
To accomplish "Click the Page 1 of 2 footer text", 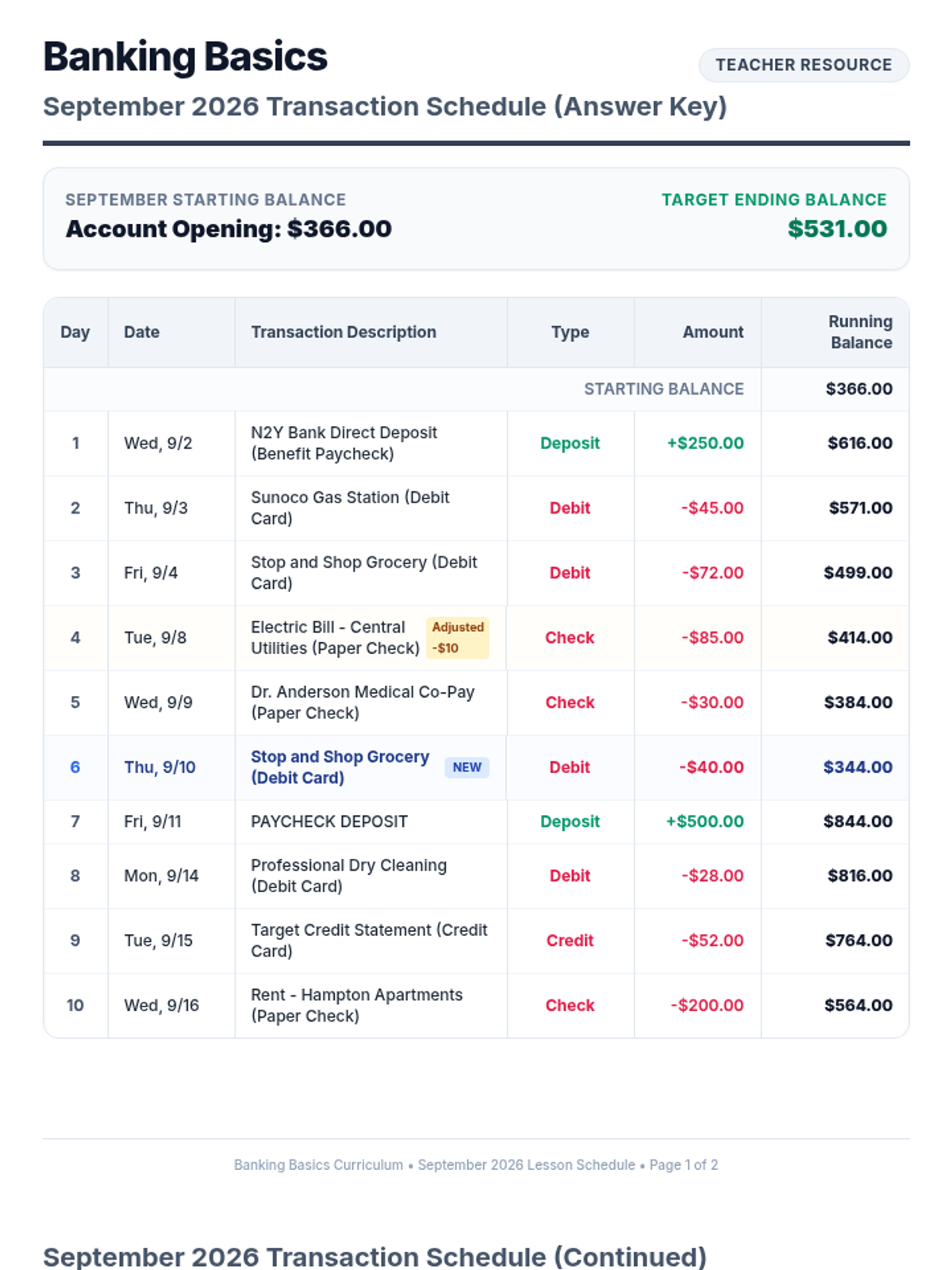I will 684,1164.
